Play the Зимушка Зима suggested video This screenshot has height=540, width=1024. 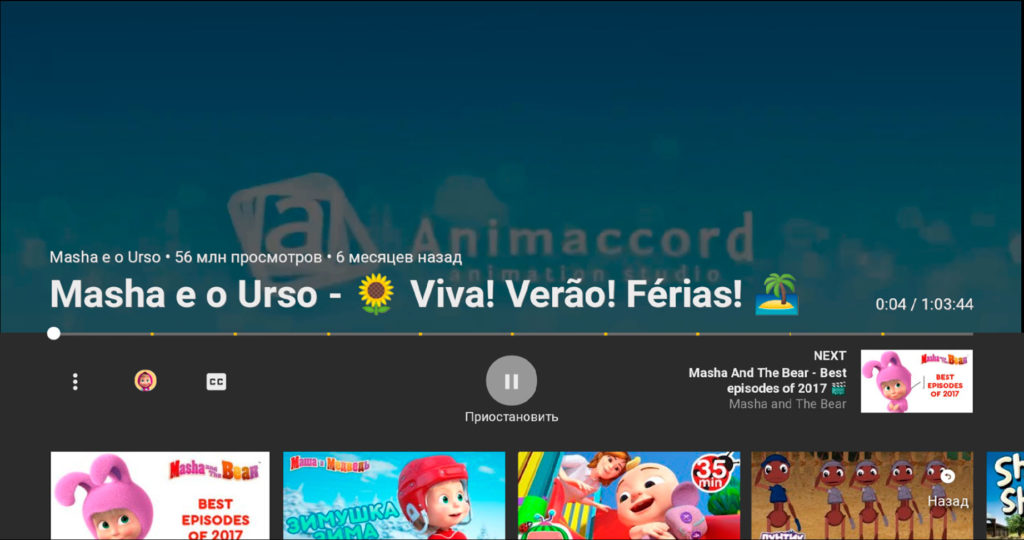point(394,496)
